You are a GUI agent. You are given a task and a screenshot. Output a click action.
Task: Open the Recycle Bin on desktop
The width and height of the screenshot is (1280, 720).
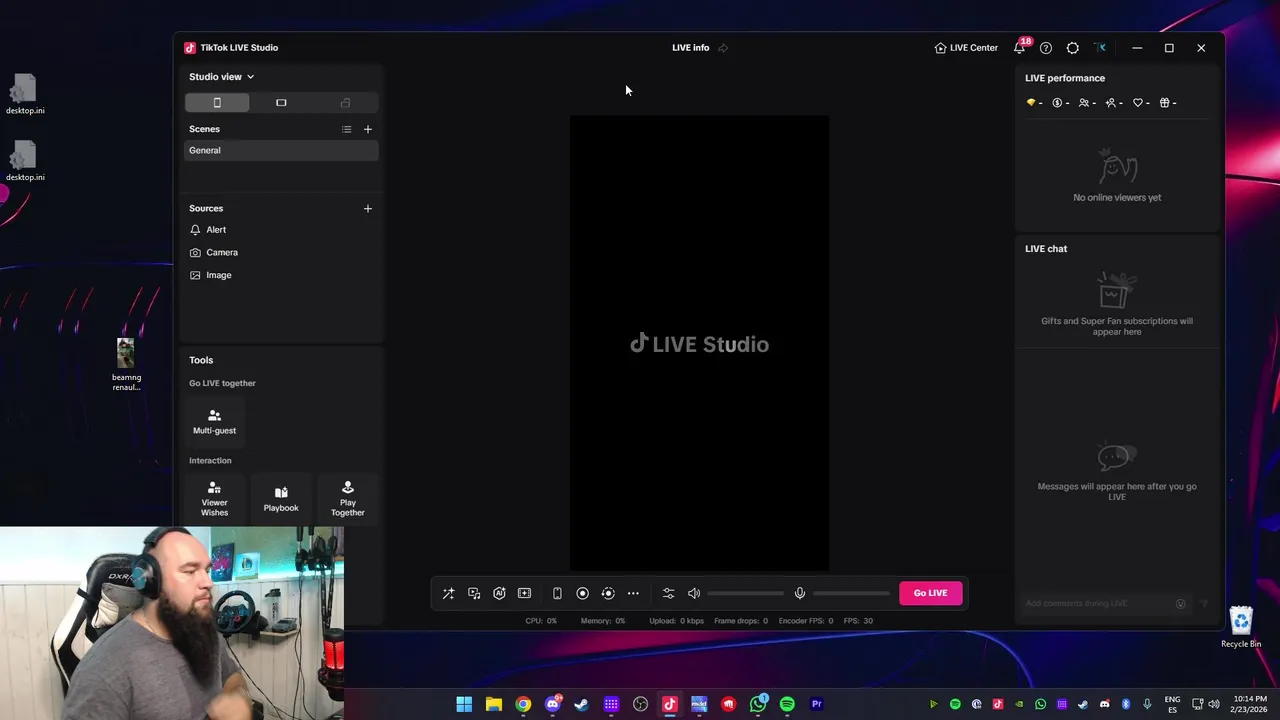pyautogui.click(x=1241, y=628)
